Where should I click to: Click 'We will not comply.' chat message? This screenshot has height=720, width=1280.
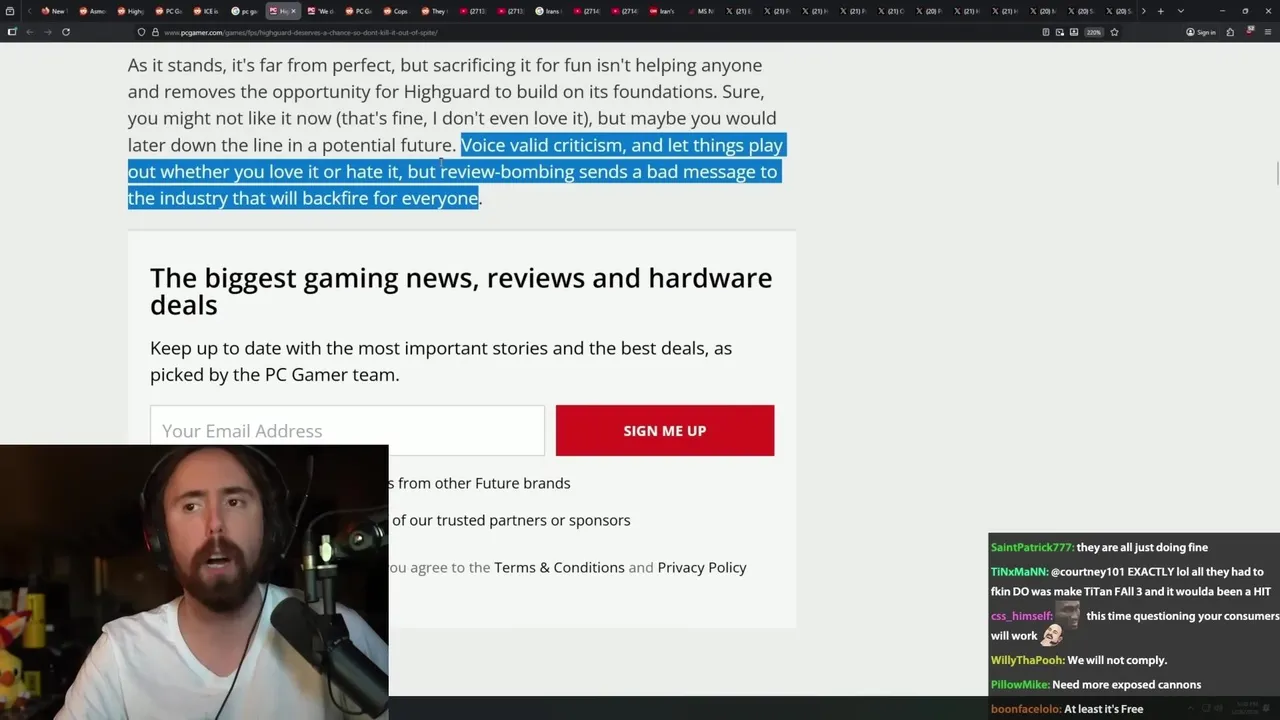(x=1117, y=660)
